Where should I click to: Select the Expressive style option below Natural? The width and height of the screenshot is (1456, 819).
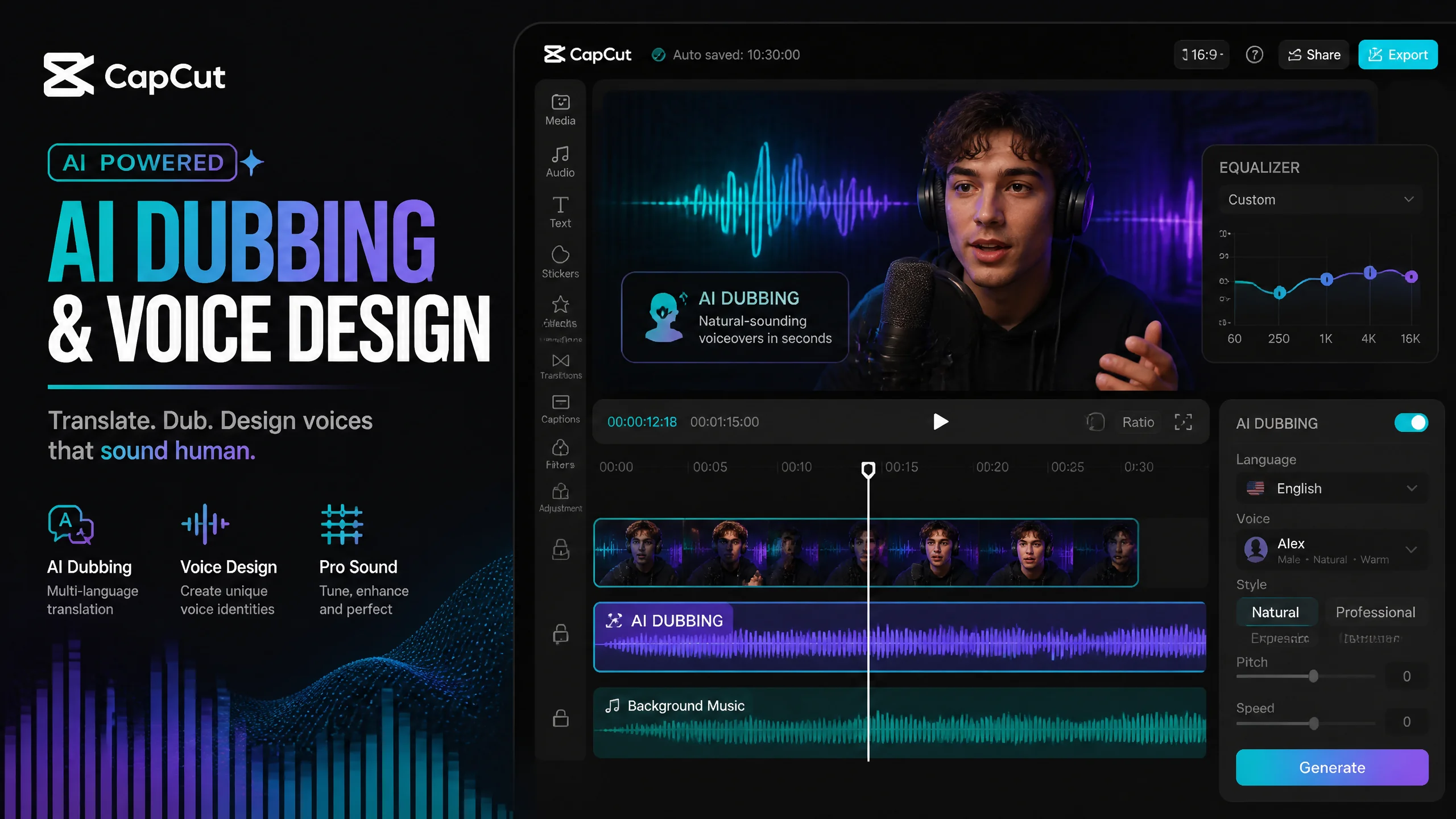pyautogui.click(x=1280, y=639)
